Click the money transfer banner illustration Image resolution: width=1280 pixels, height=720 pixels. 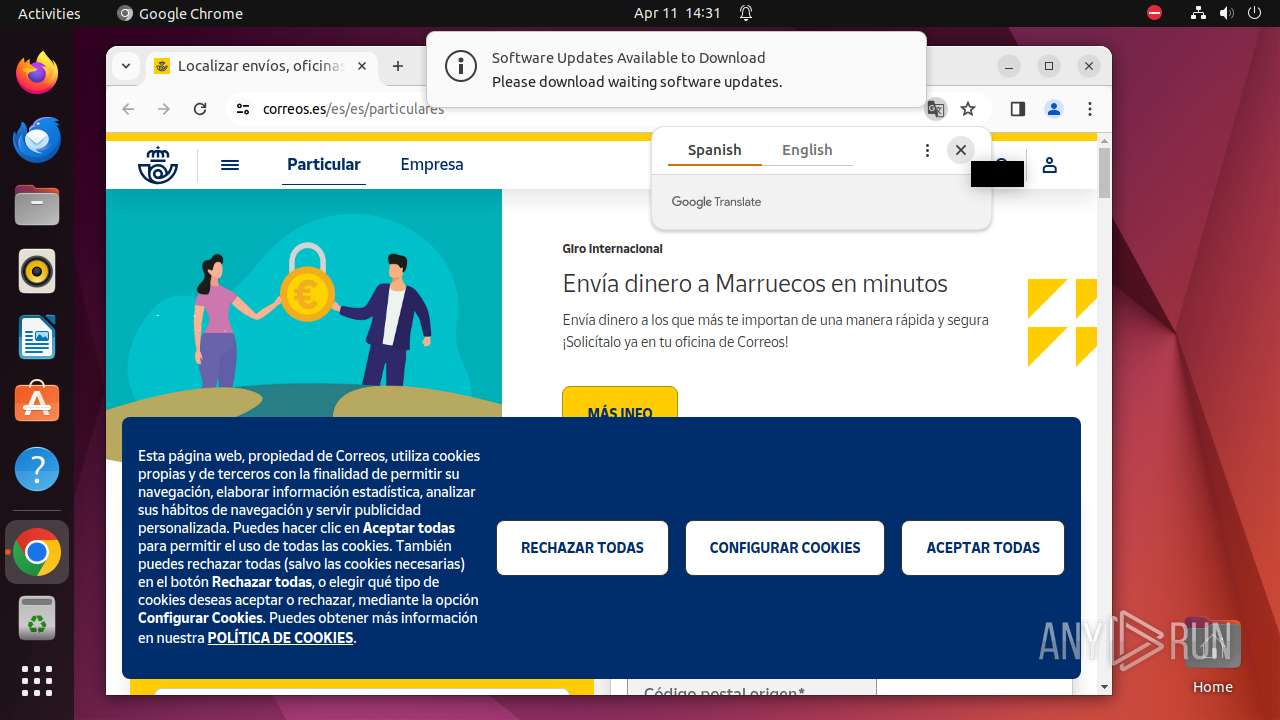coord(304,303)
